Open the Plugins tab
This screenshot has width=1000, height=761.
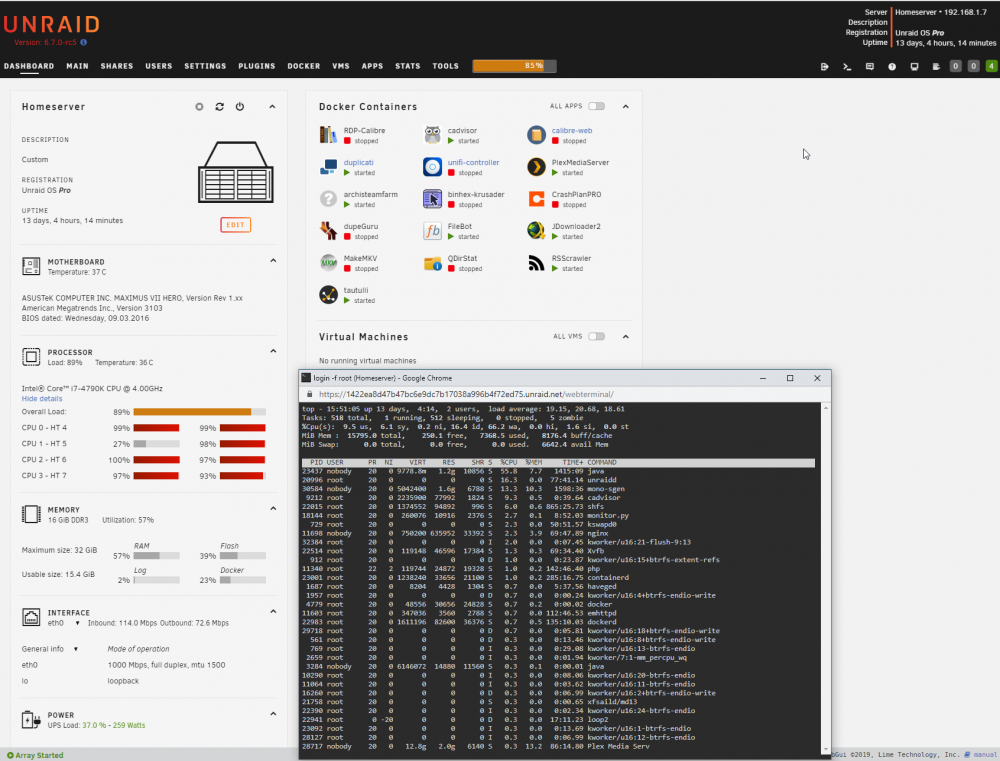coord(256,66)
